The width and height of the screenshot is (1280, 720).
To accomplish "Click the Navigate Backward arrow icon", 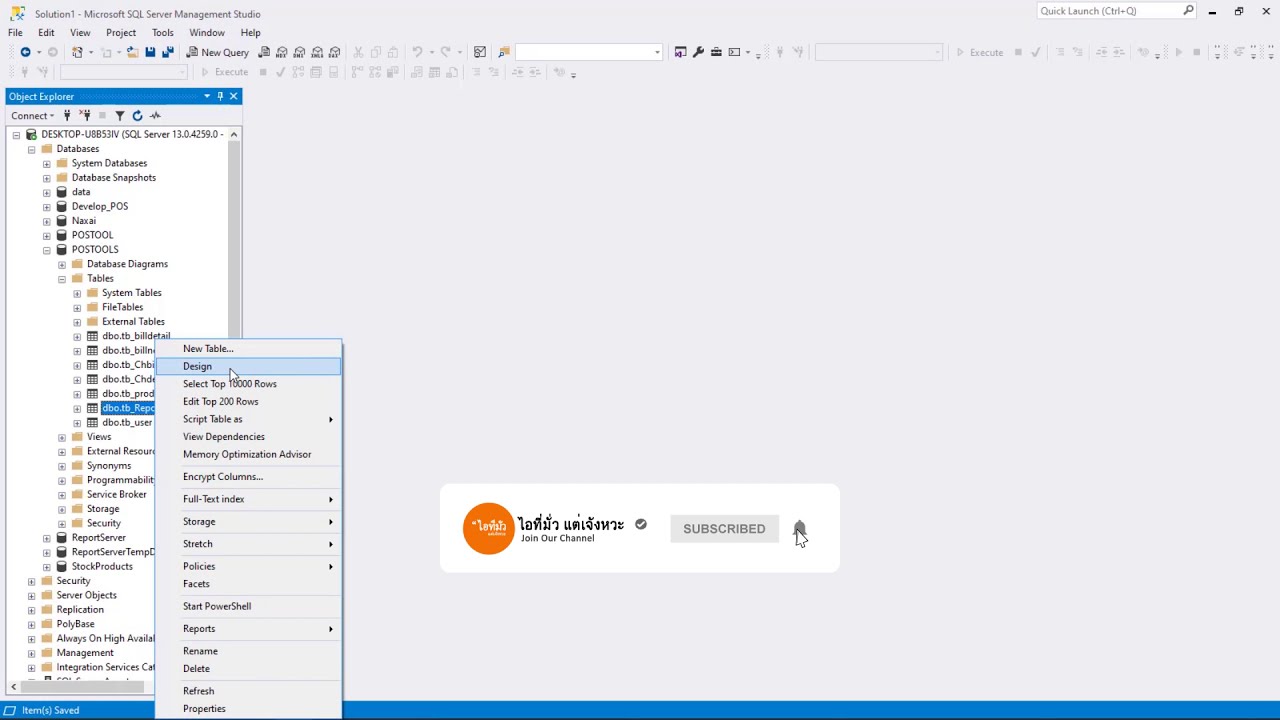I will pos(25,52).
